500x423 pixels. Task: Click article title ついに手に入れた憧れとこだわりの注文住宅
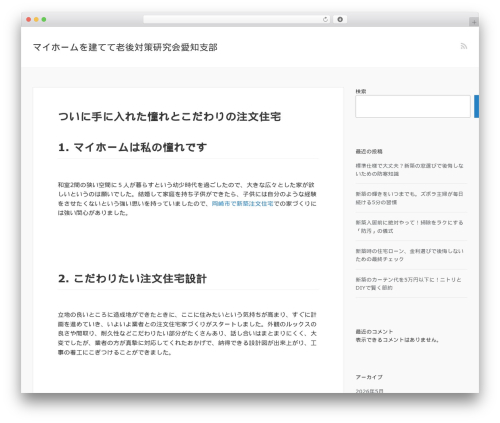(169, 117)
